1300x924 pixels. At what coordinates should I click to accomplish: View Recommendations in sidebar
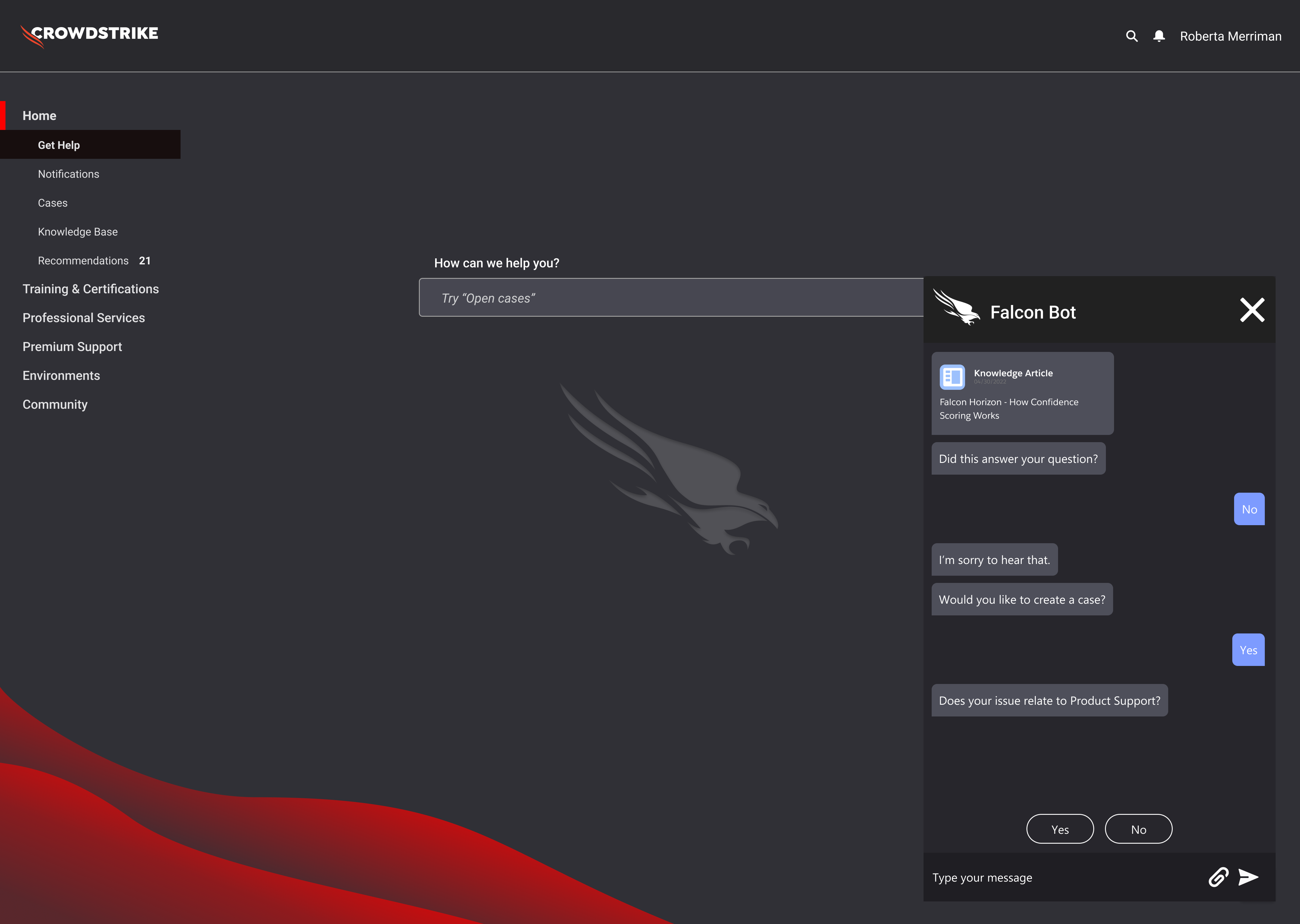pos(83,260)
